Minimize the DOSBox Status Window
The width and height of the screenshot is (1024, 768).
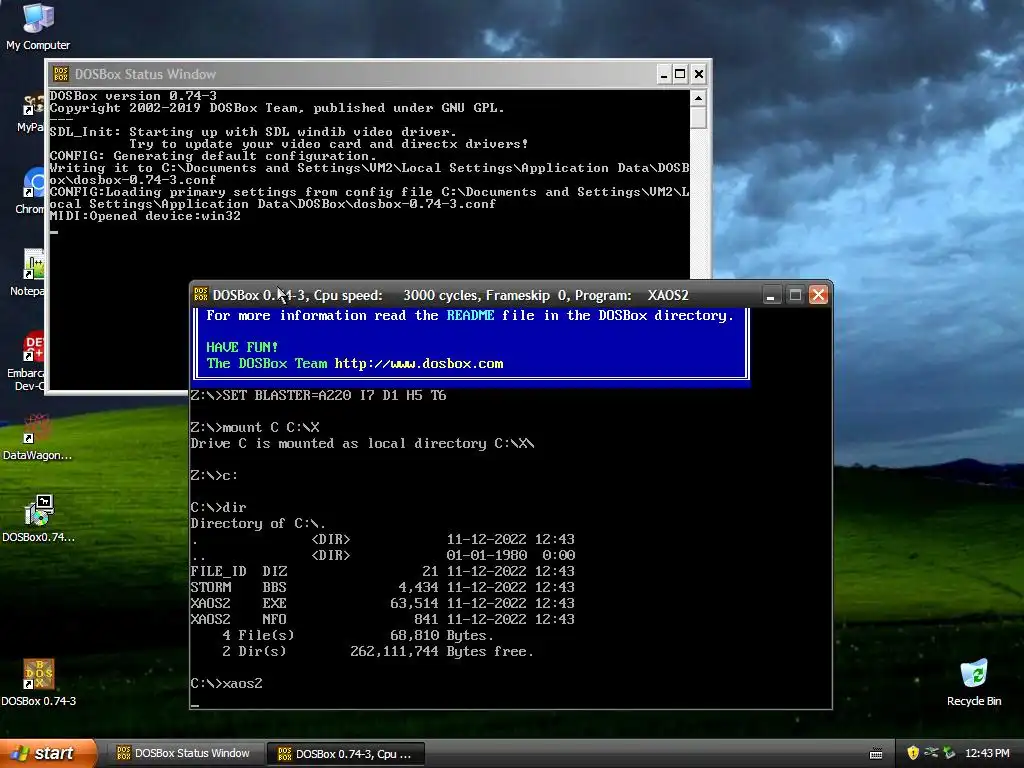663,74
